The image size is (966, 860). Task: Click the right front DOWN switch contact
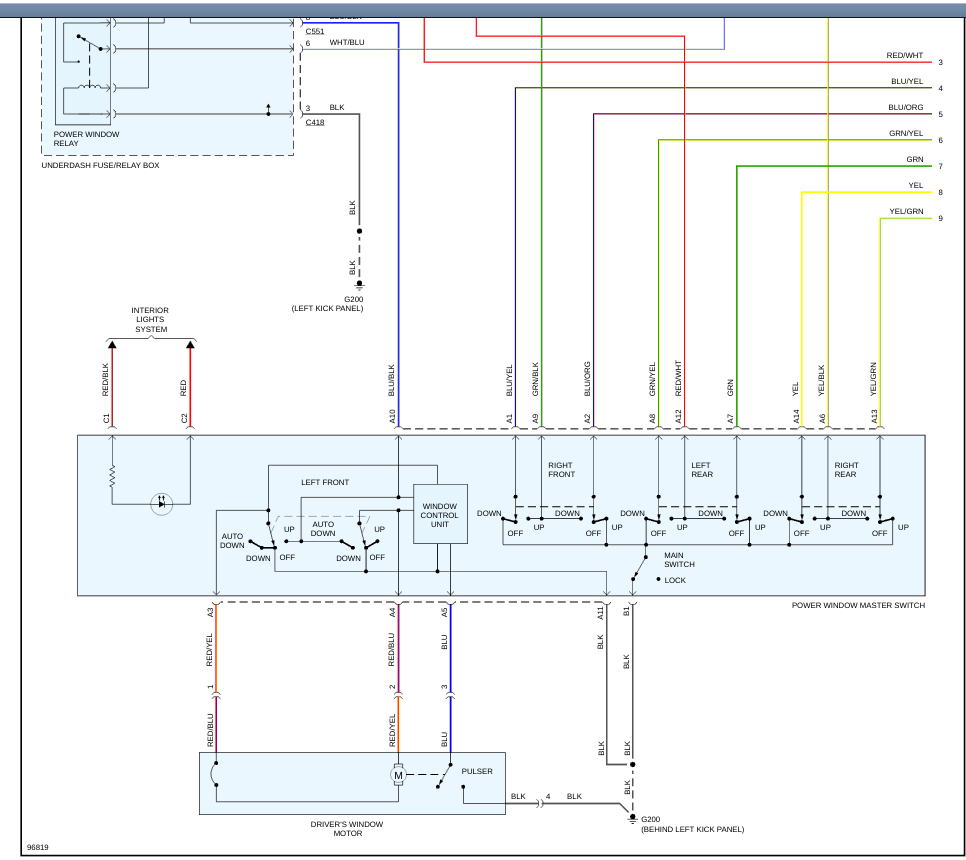[509, 519]
